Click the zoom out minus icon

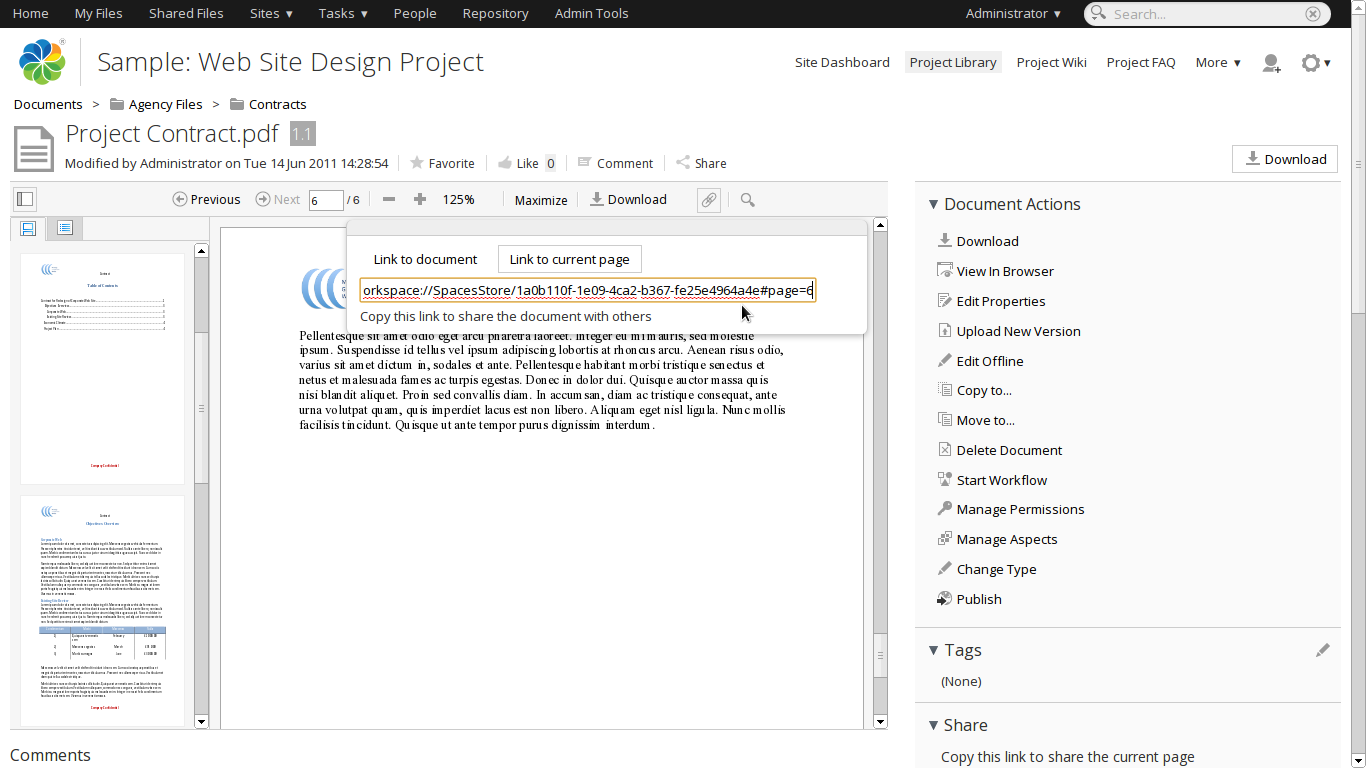[389, 200]
